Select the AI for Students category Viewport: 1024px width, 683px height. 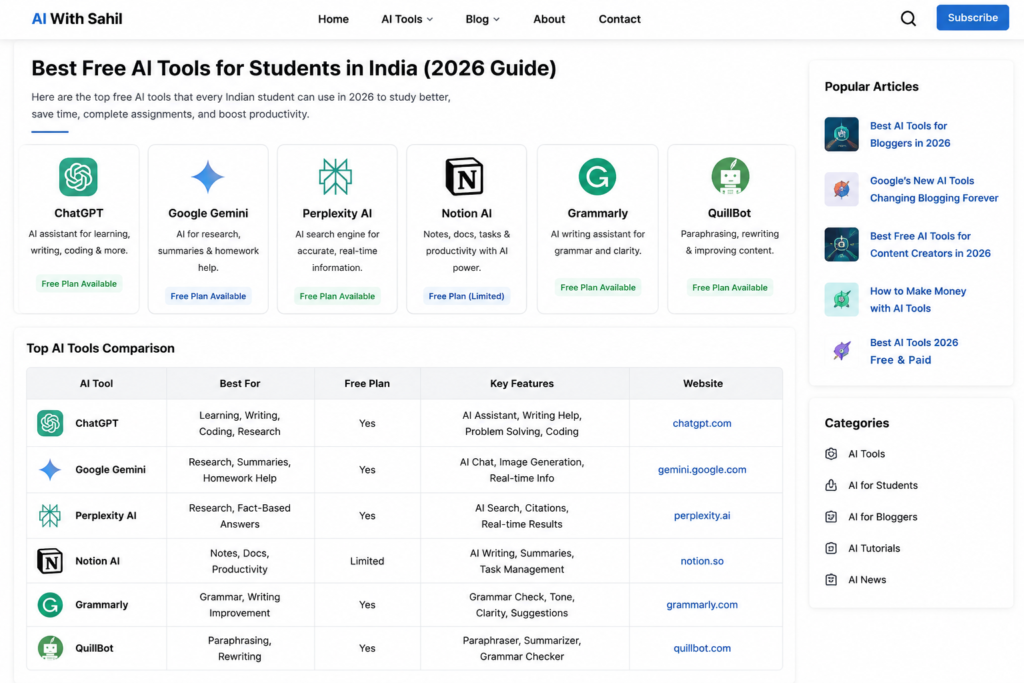click(x=882, y=485)
